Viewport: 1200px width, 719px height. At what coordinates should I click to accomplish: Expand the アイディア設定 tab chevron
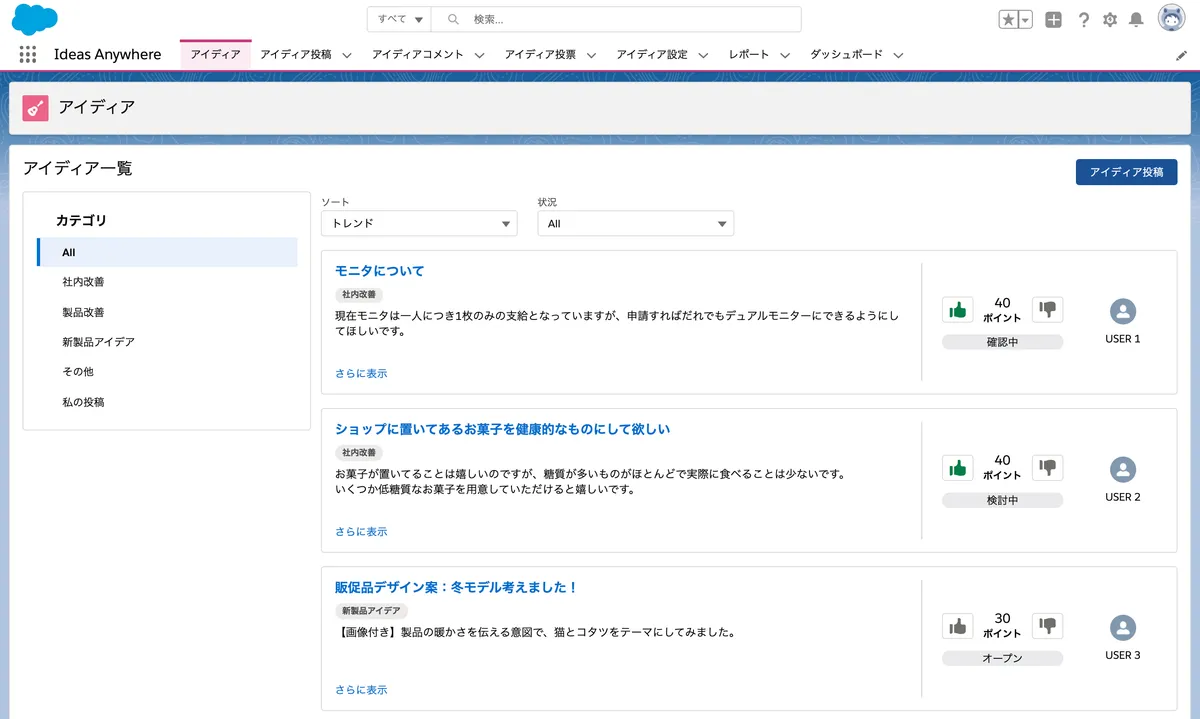coord(704,55)
